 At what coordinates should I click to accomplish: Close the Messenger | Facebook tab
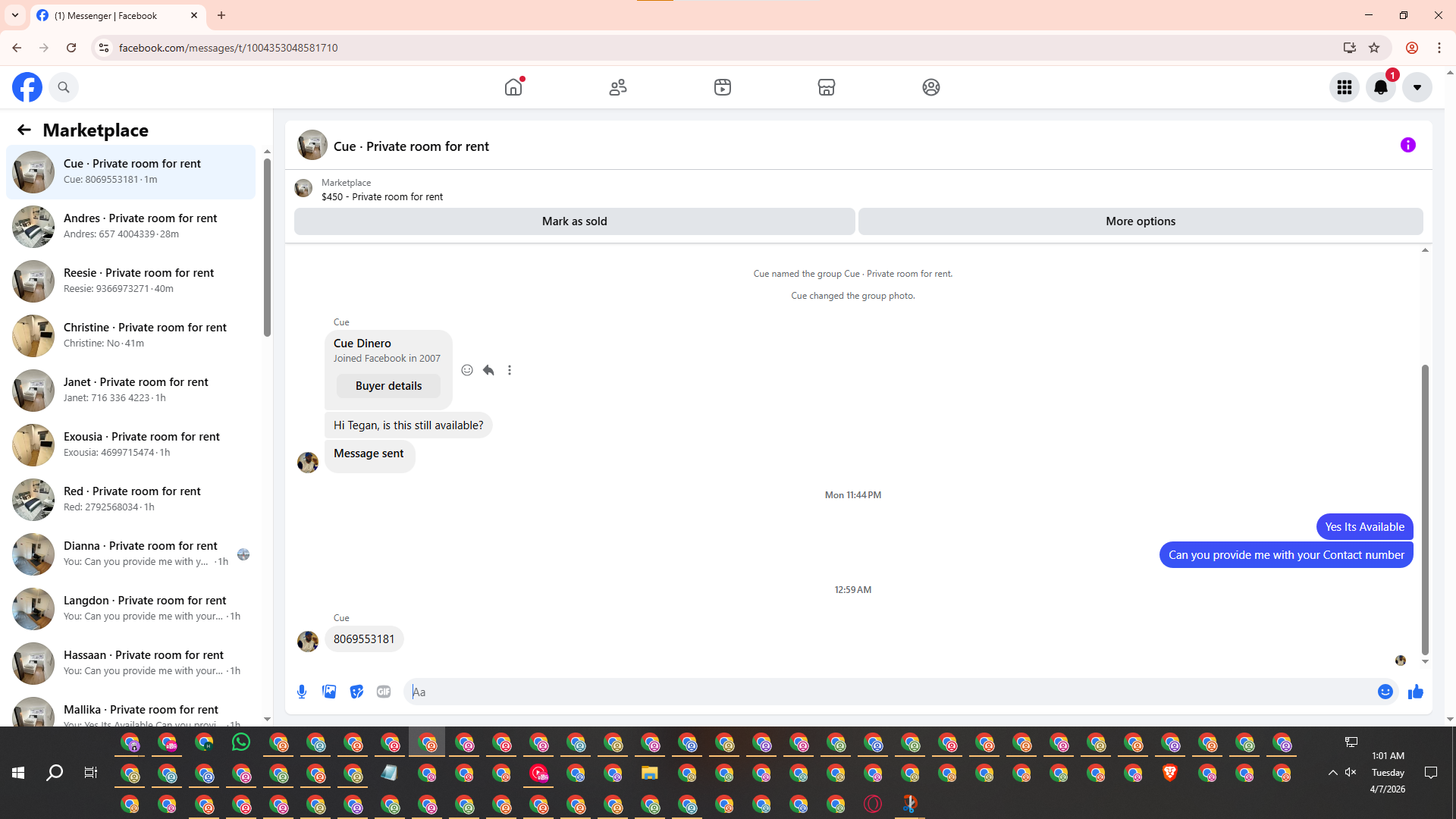[x=194, y=15]
